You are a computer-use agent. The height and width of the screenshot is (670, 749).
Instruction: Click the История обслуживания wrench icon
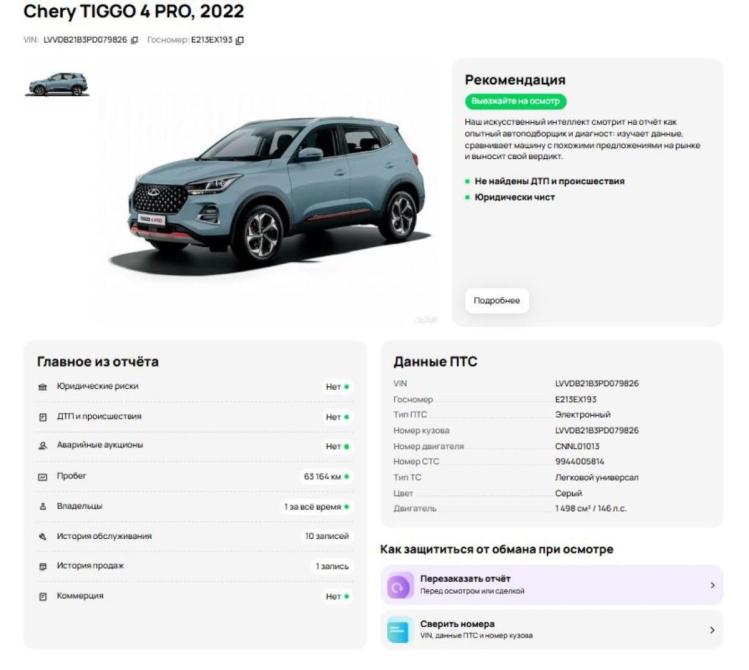pos(43,537)
